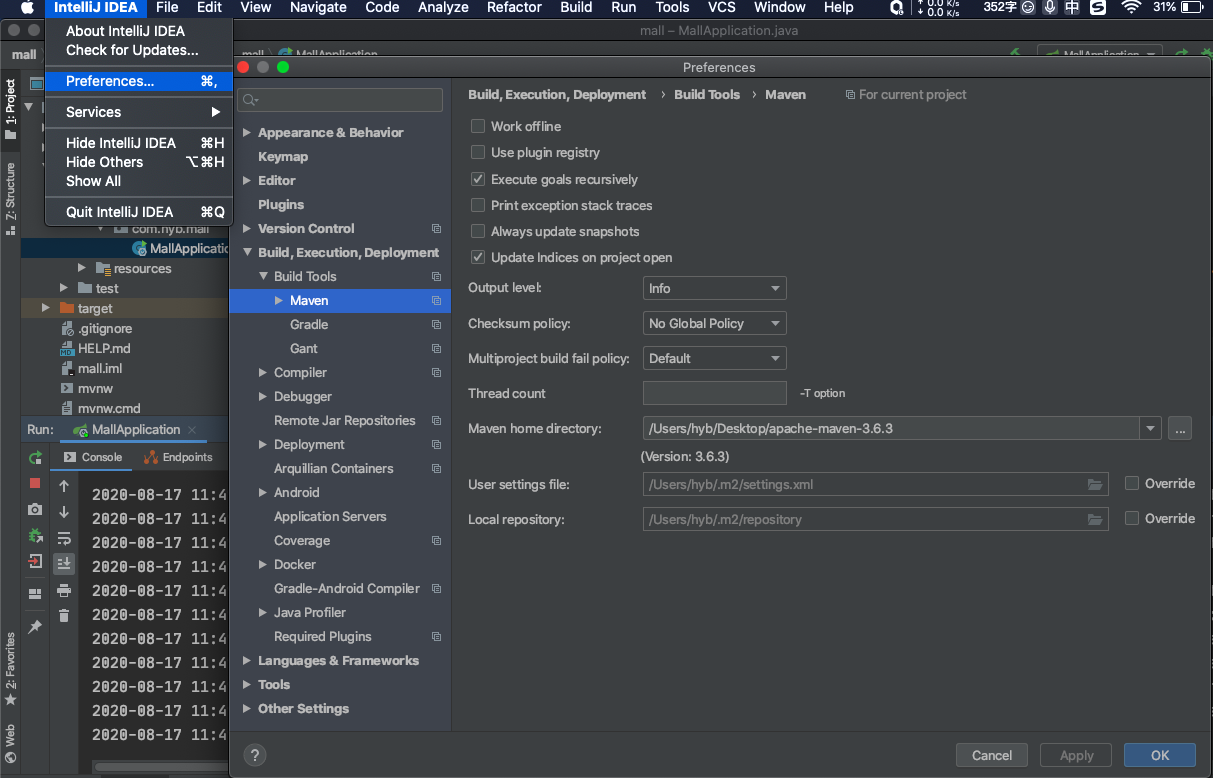Expand the Editor settings group
This screenshot has height=778, width=1213.
(247, 180)
